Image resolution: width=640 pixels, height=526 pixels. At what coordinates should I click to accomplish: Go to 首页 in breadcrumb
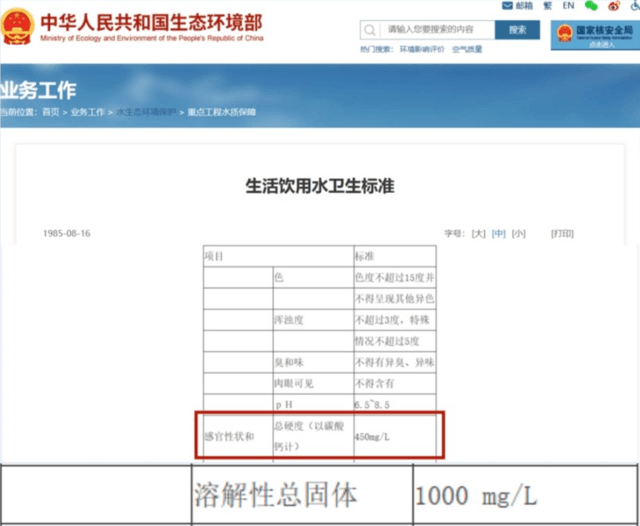[x=51, y=112]
